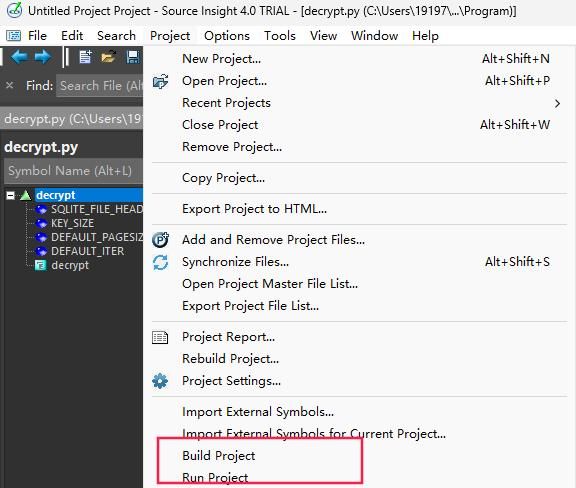Viewport: 576px width, 488px height.
Task: Select Project Settings... menu entry
Action: [x=359, y=381]
